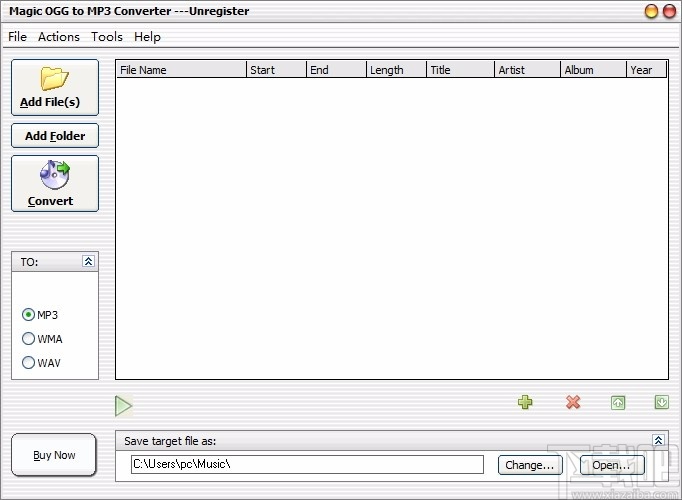The width and height of the screenshot is (682, 500).
Task: Open the Help menu
Action: tap(147, 37)
